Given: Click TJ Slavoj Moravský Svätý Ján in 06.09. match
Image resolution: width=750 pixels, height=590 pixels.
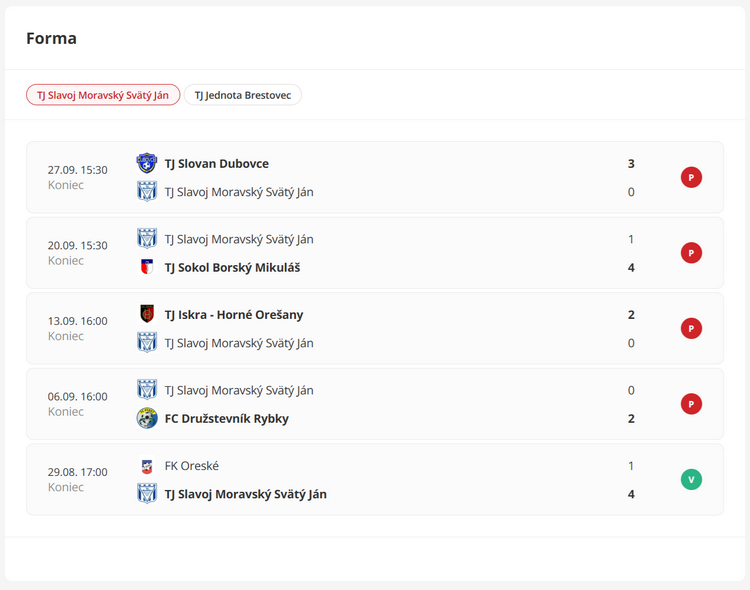Looking at the screenshot, I should point(239,390).
